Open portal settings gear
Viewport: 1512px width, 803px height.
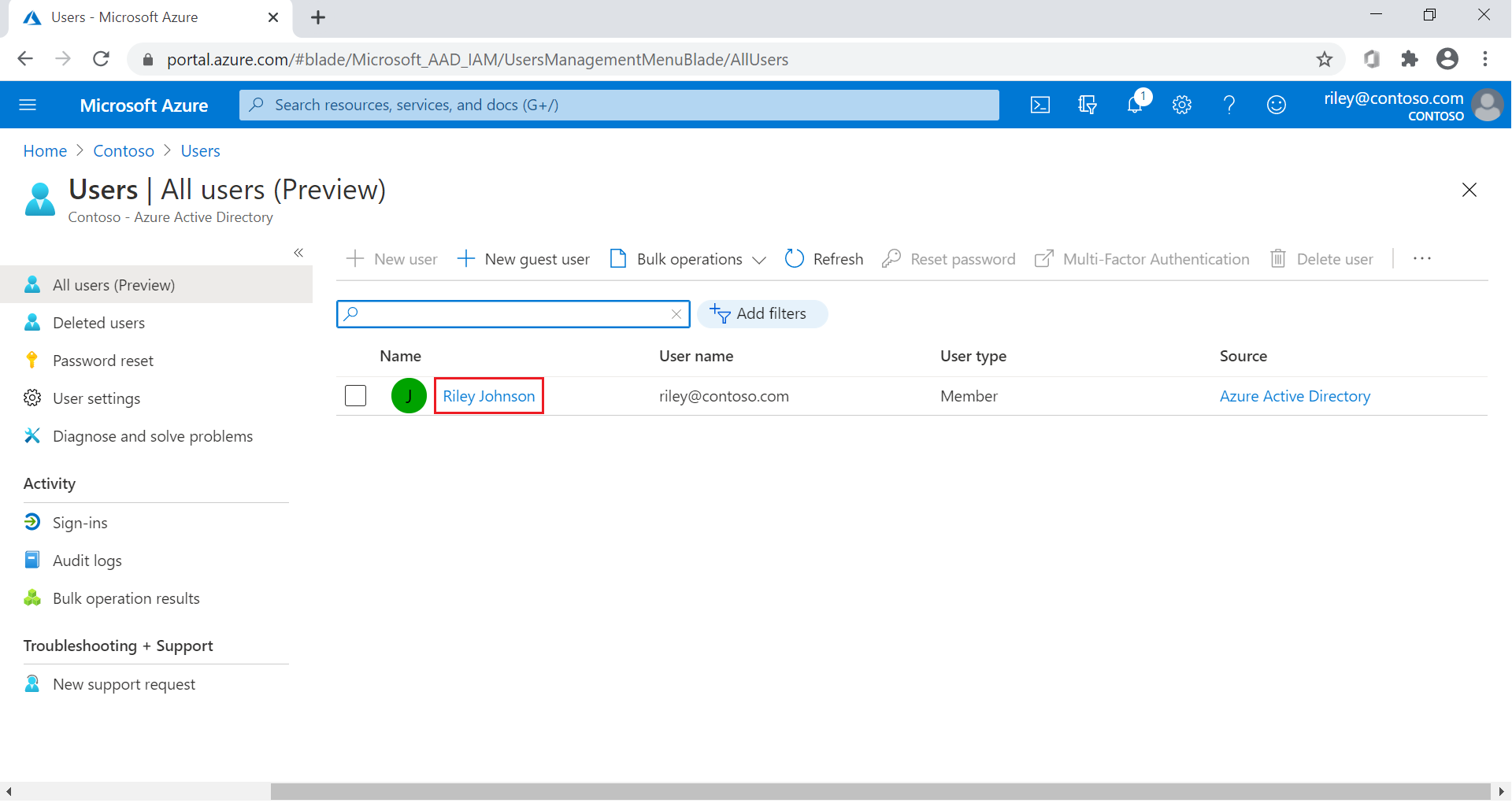click(1182, 105)
